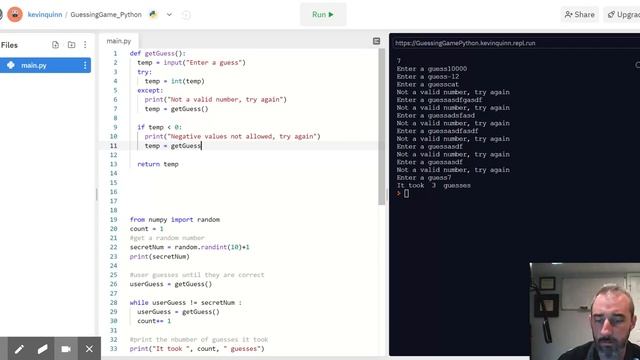The width and height of the screenshot is (640, 360).
Task: Close the annotation toolbar
Action: (x=89, y=349)
